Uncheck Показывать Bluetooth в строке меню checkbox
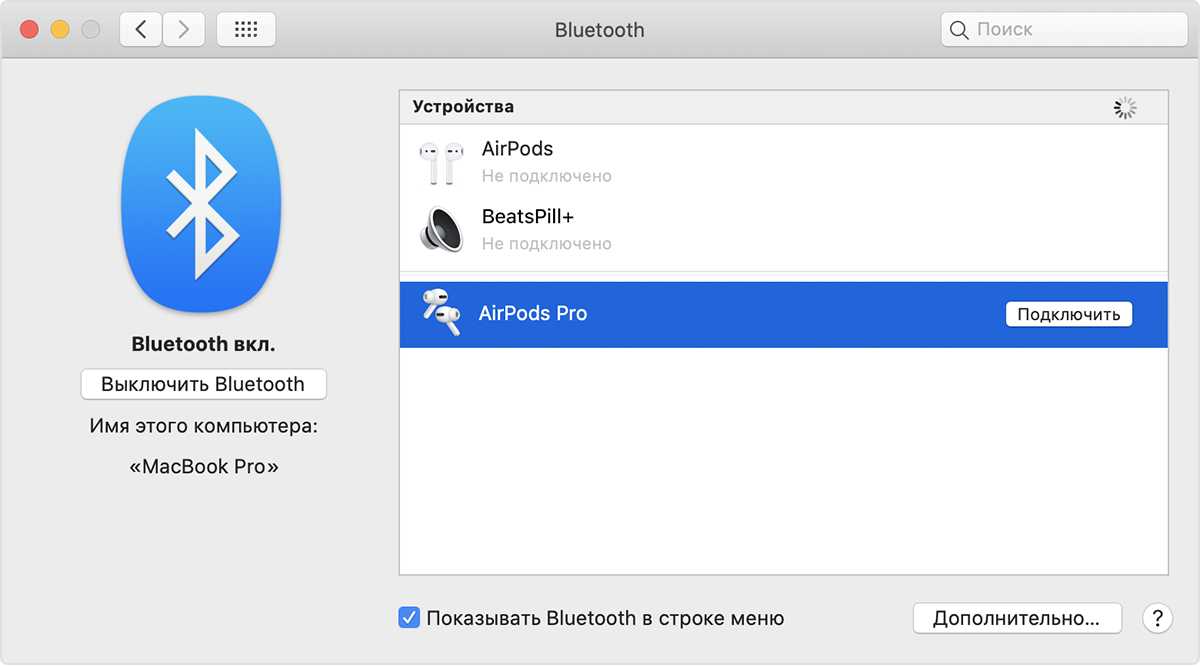This screenshot has width=1200, height=666. tap(409, 618)
